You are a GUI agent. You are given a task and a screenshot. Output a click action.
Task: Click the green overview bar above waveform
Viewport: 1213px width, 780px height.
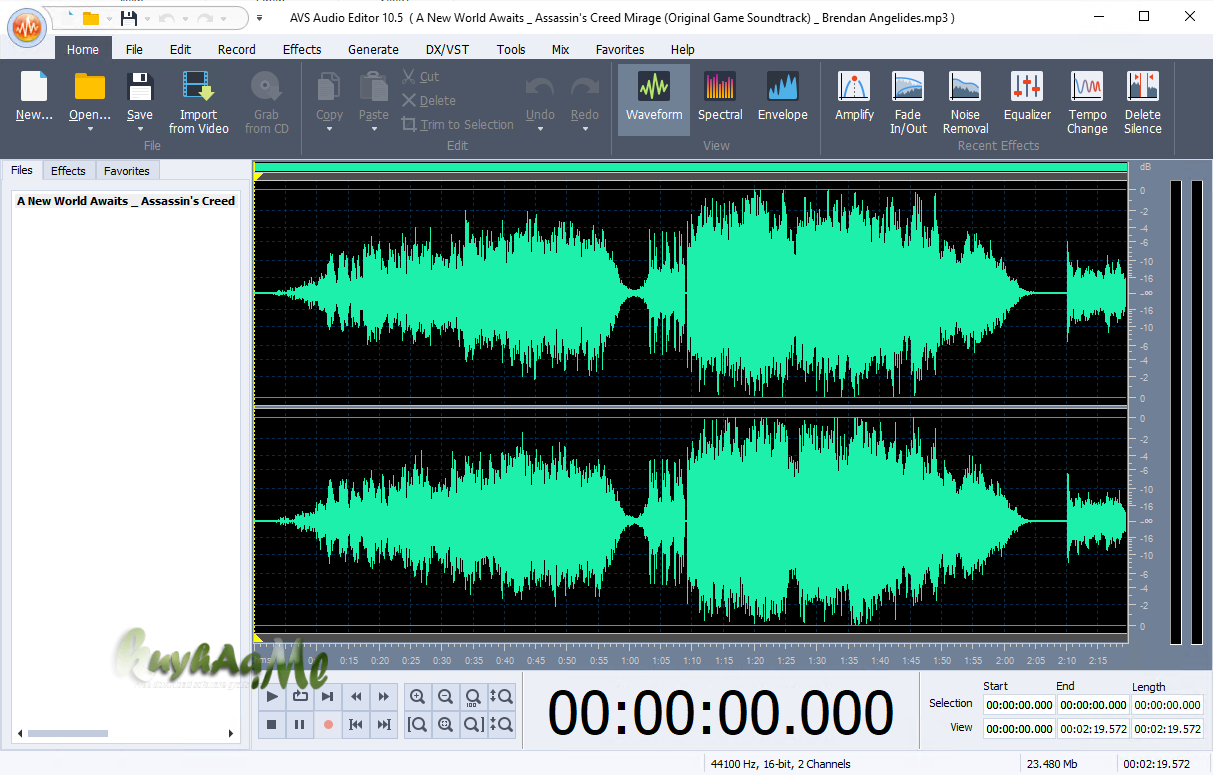tap(690, 167)
